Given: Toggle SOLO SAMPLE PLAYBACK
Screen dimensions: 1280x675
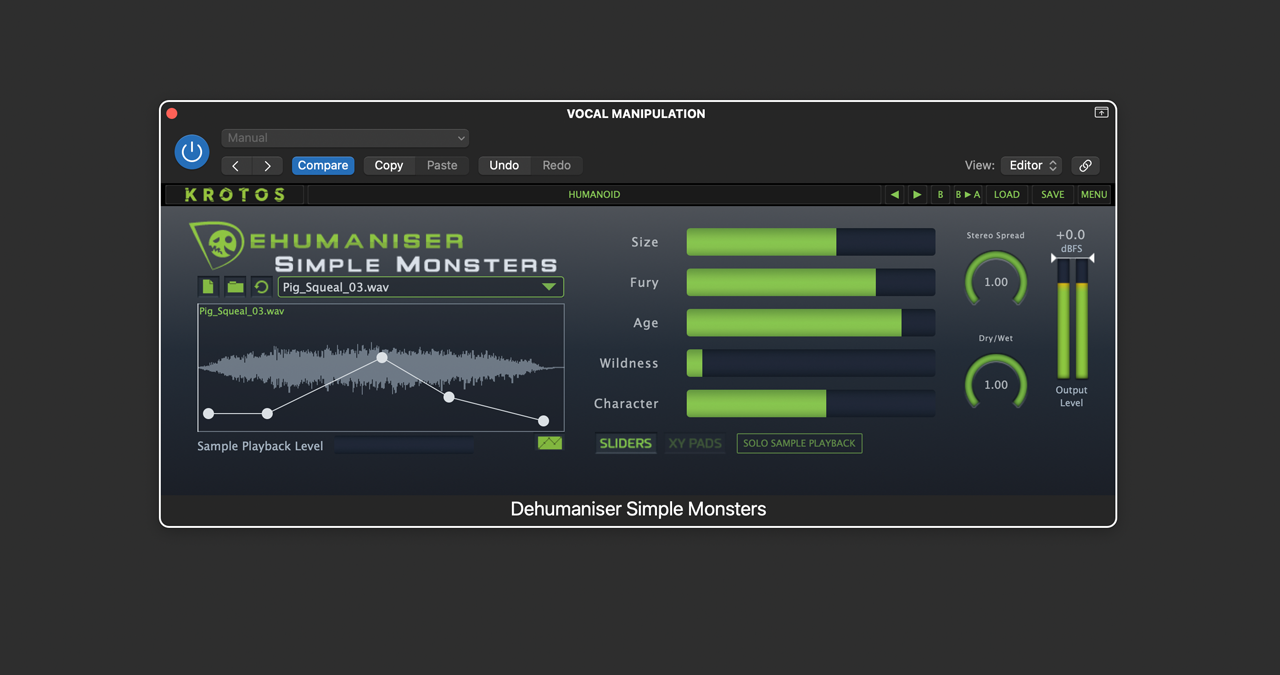Looking at the screenshot, I should (799, 443).
